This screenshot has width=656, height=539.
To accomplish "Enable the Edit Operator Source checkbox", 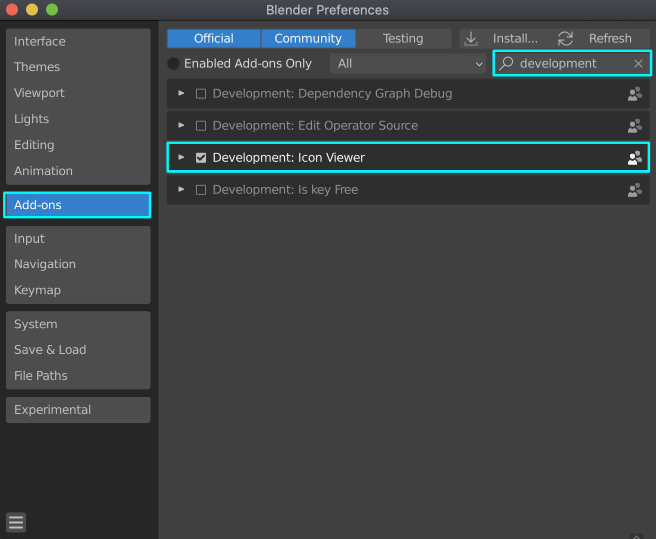I will click(201, 126).
